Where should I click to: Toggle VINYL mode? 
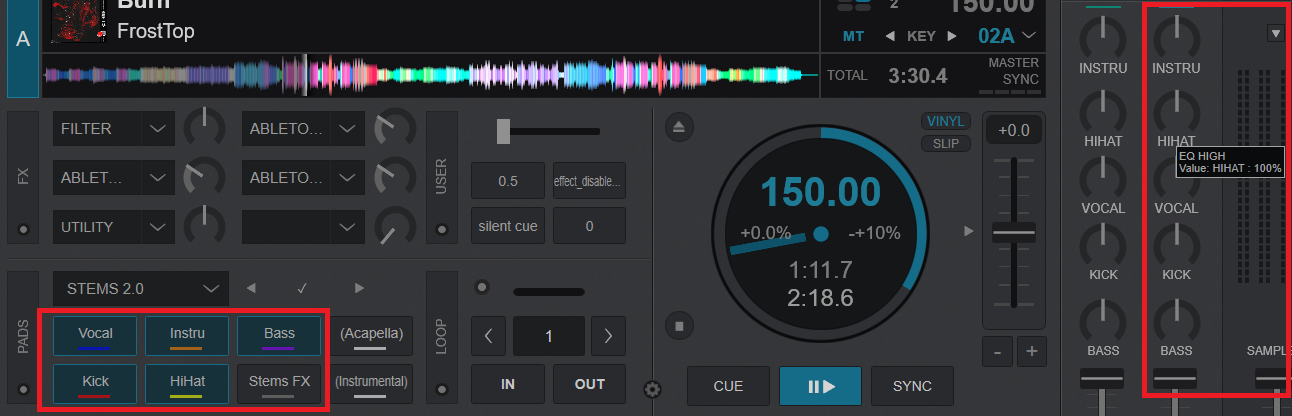(945, 121)
